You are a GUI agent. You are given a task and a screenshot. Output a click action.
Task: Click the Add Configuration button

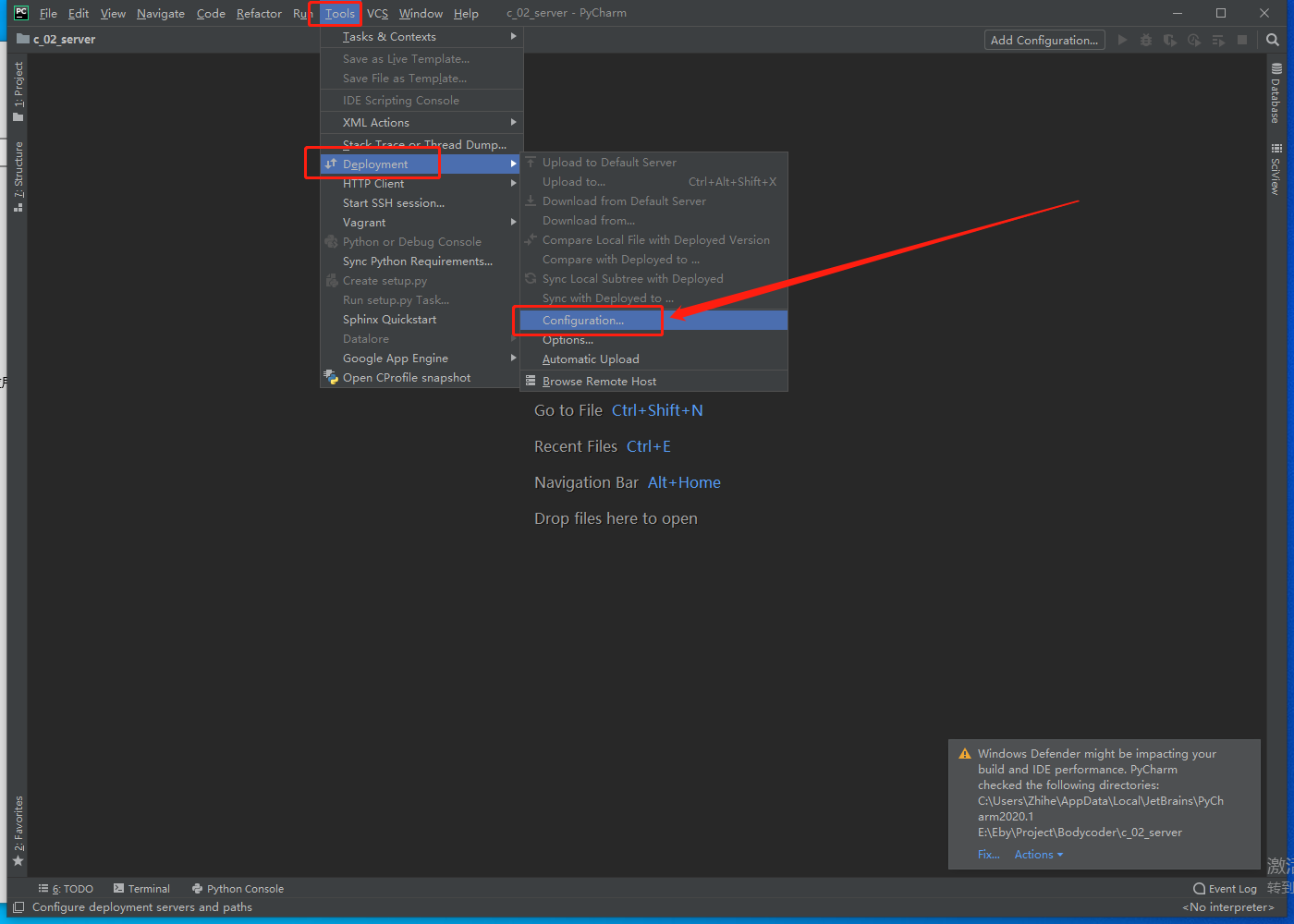(x=1044, y=40)
